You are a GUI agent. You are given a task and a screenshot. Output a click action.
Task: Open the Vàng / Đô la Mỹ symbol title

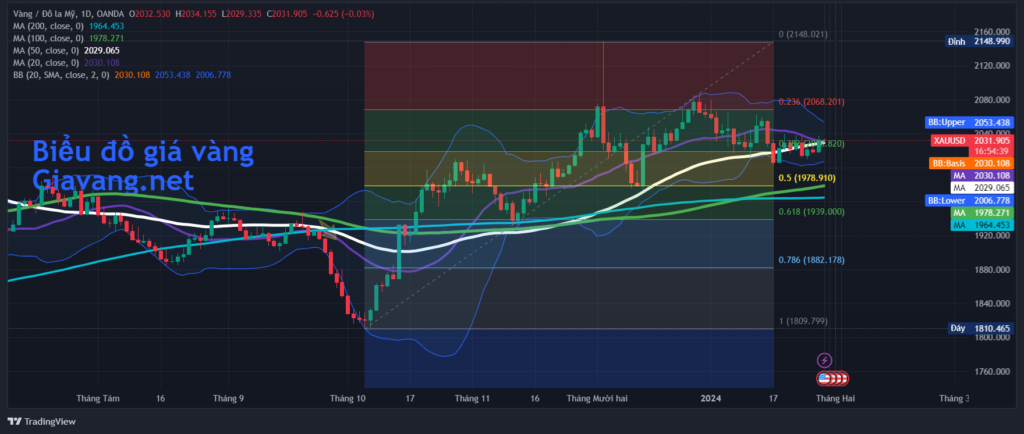coord(41,14)
